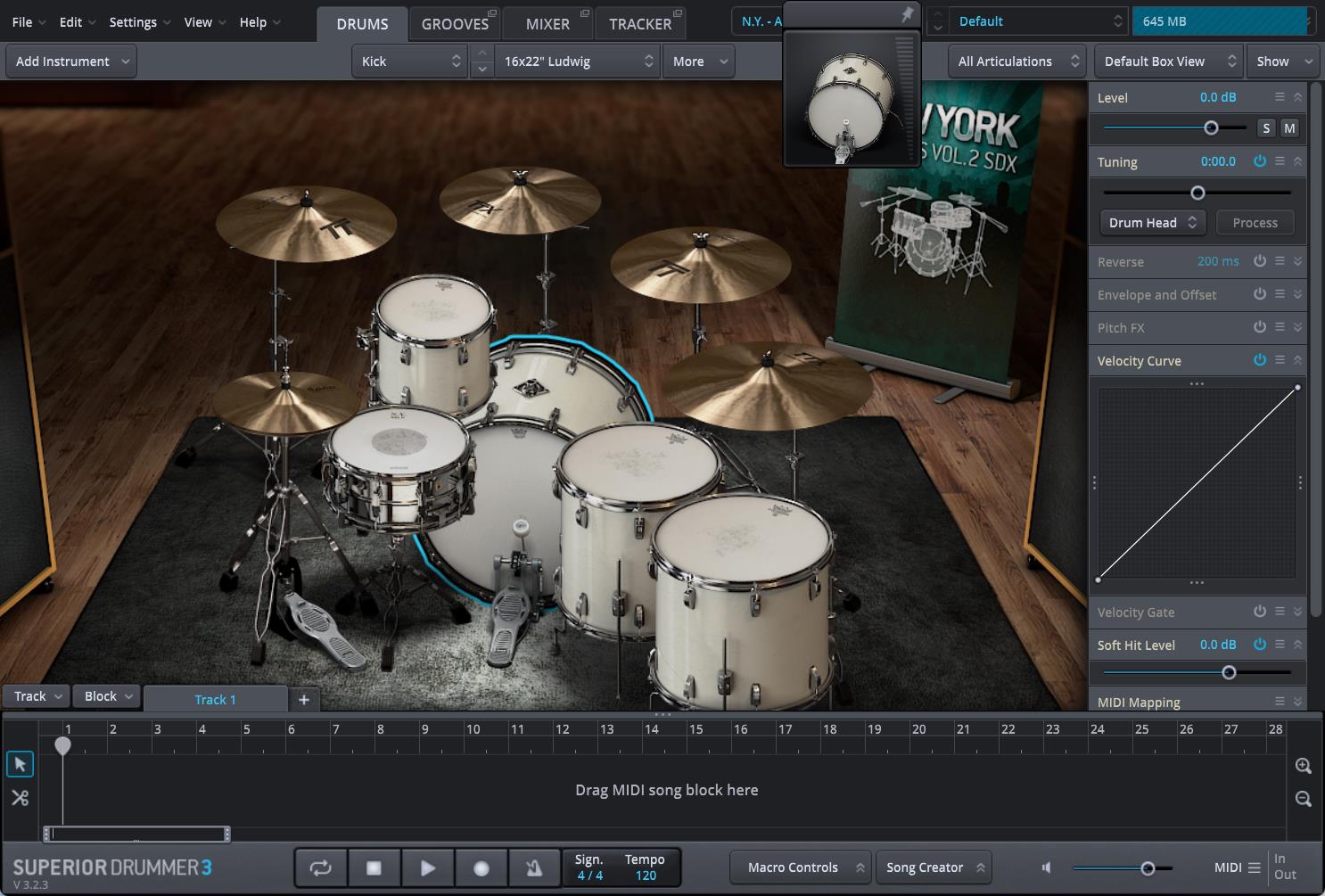Toggle the metronome

click(534, 867)
